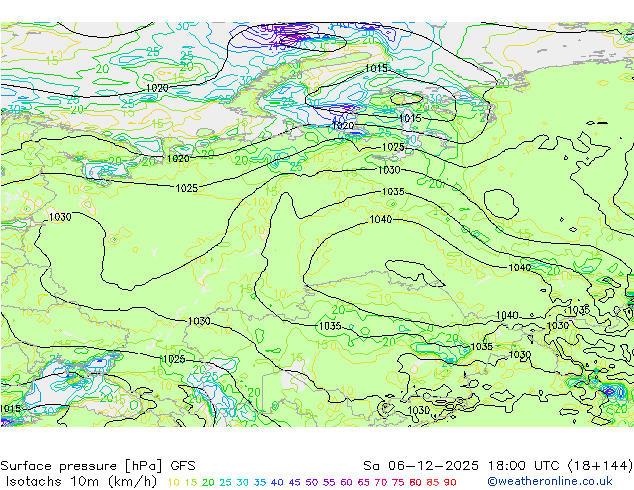
Task: Click the red 80 value in the isotach legend
Action: point(415,482)
